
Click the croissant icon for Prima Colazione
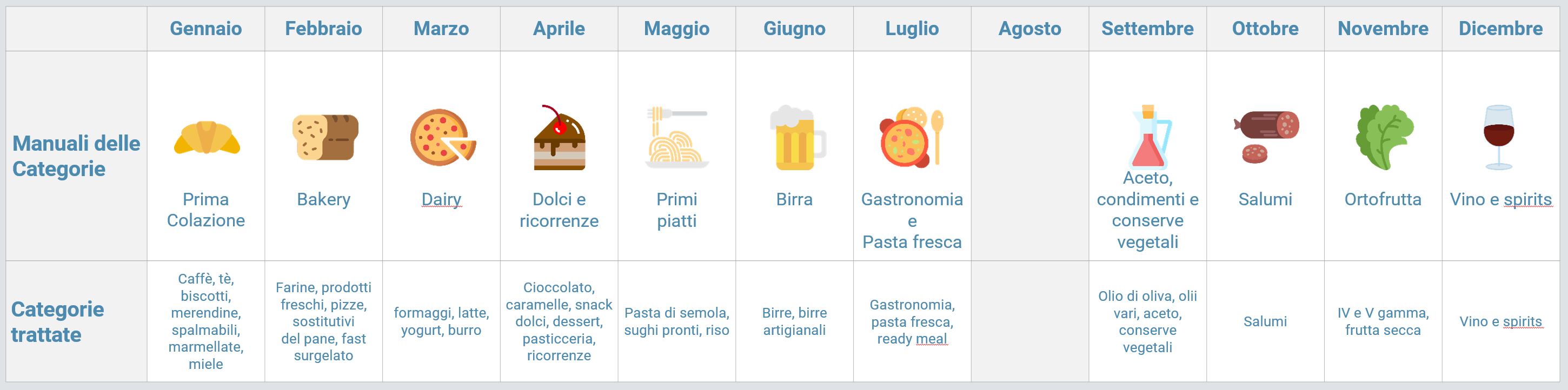tap(207, 138)
